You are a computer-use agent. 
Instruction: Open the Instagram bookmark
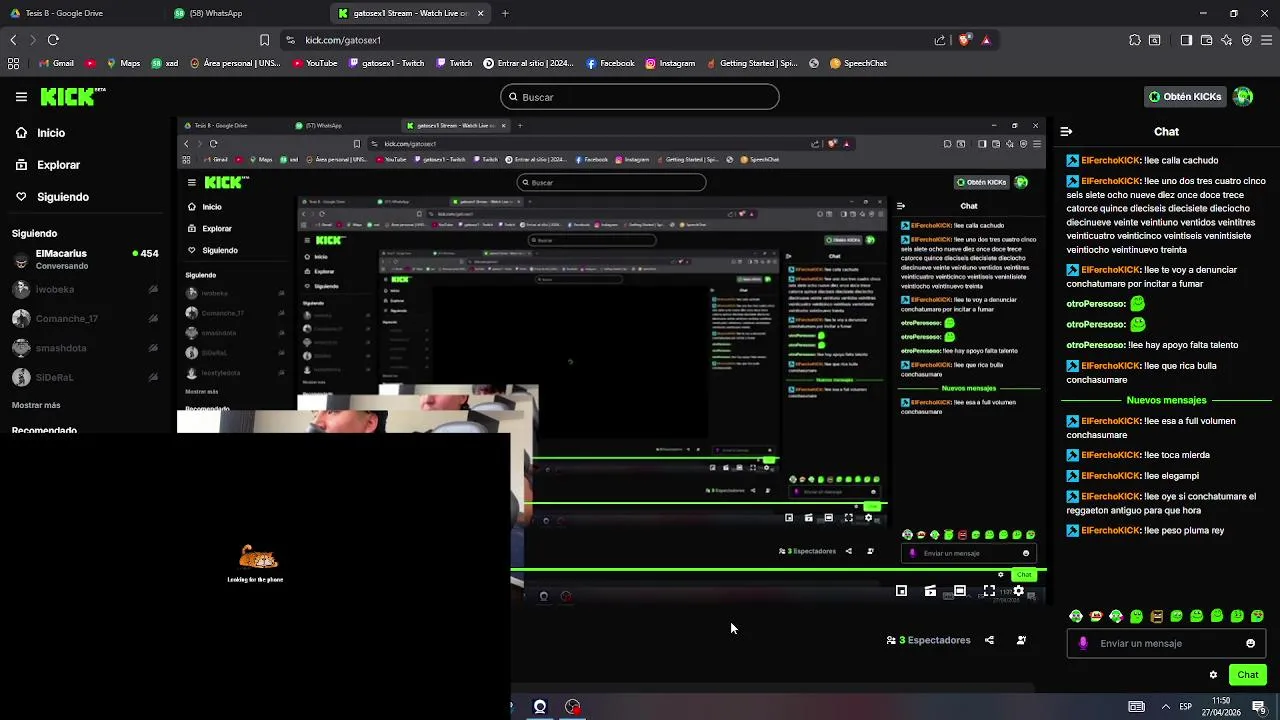tap(670, 63)
